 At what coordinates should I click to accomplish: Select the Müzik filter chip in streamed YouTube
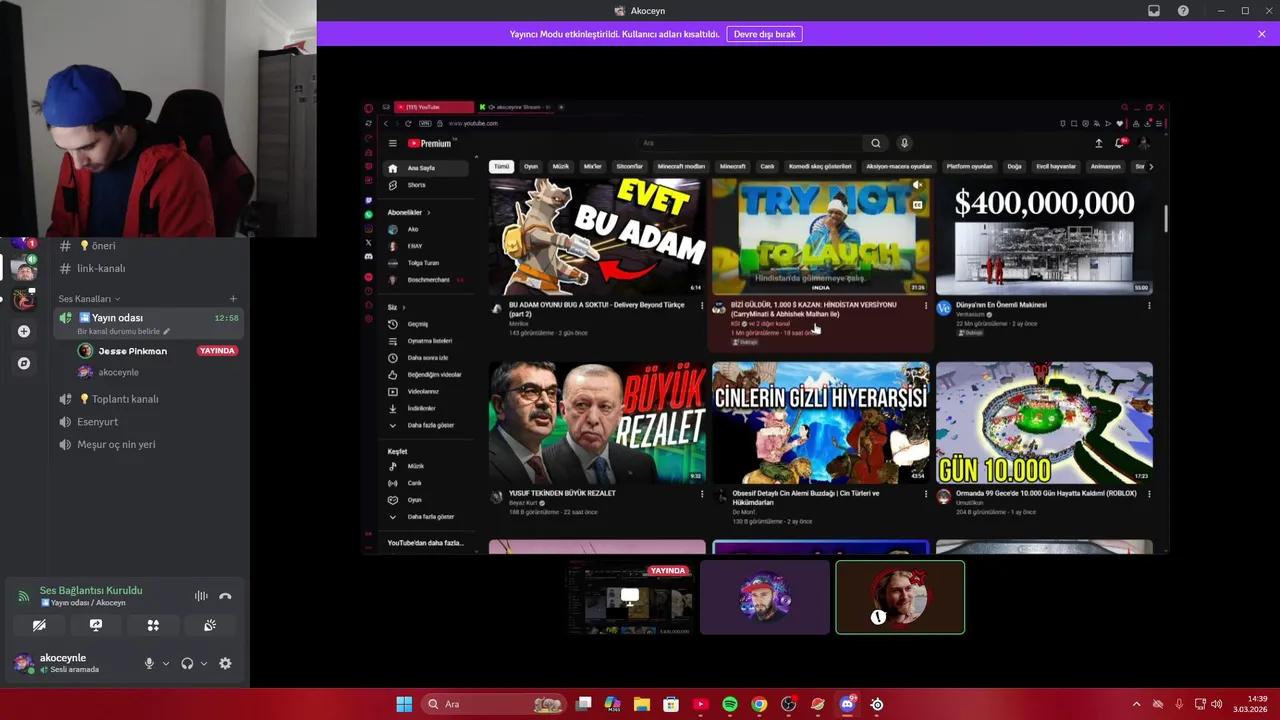(x=561, y=167)
